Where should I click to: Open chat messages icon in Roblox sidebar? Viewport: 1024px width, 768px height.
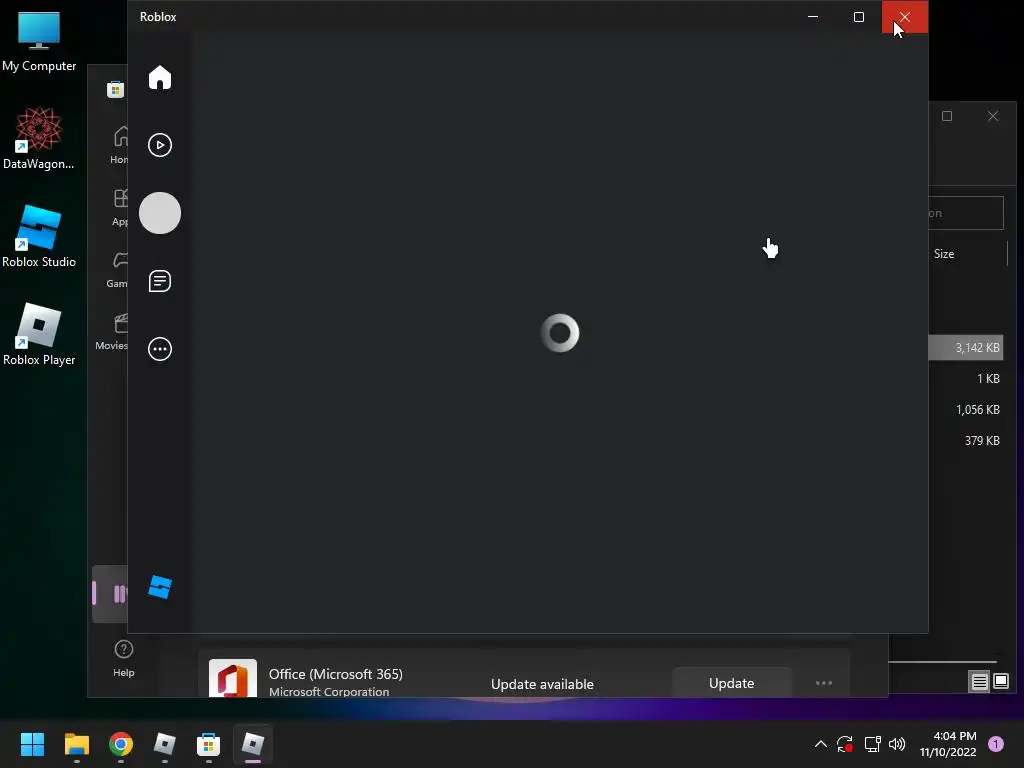tap(159, 281)
